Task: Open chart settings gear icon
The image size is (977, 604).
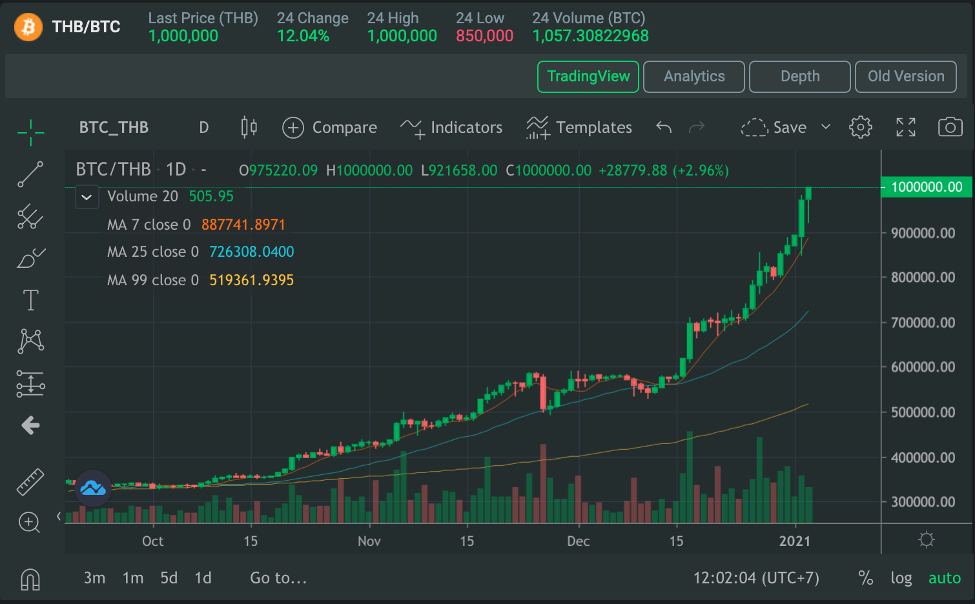Action: coord(860,127)
